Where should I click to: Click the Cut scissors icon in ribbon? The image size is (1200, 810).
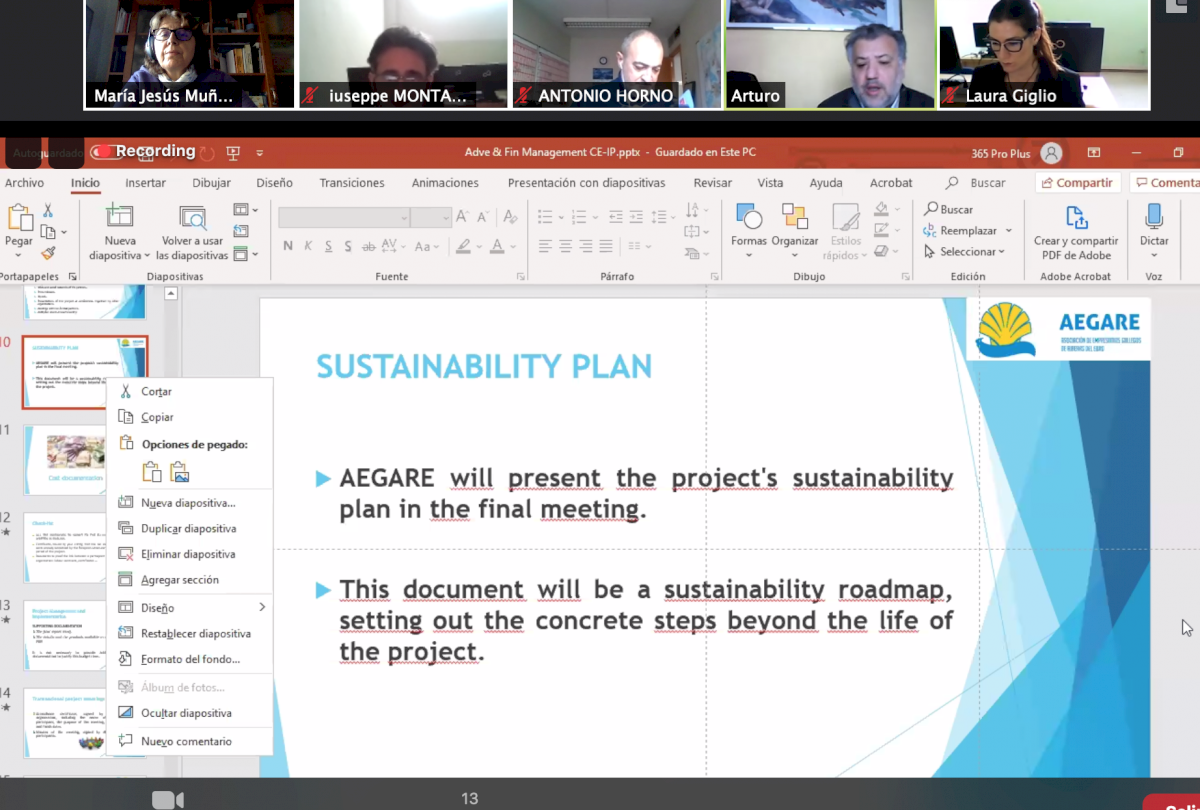pyautogui.click(x=47, y=210)
